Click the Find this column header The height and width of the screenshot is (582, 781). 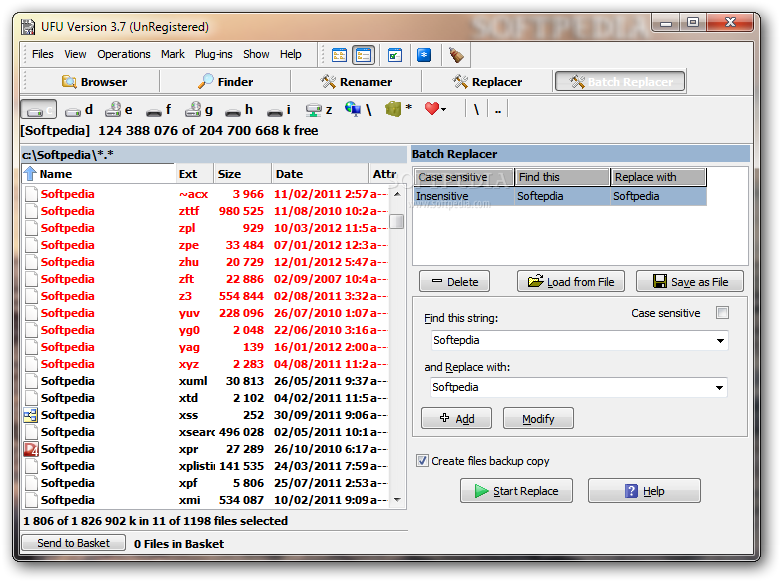click(x=562, y=177)
